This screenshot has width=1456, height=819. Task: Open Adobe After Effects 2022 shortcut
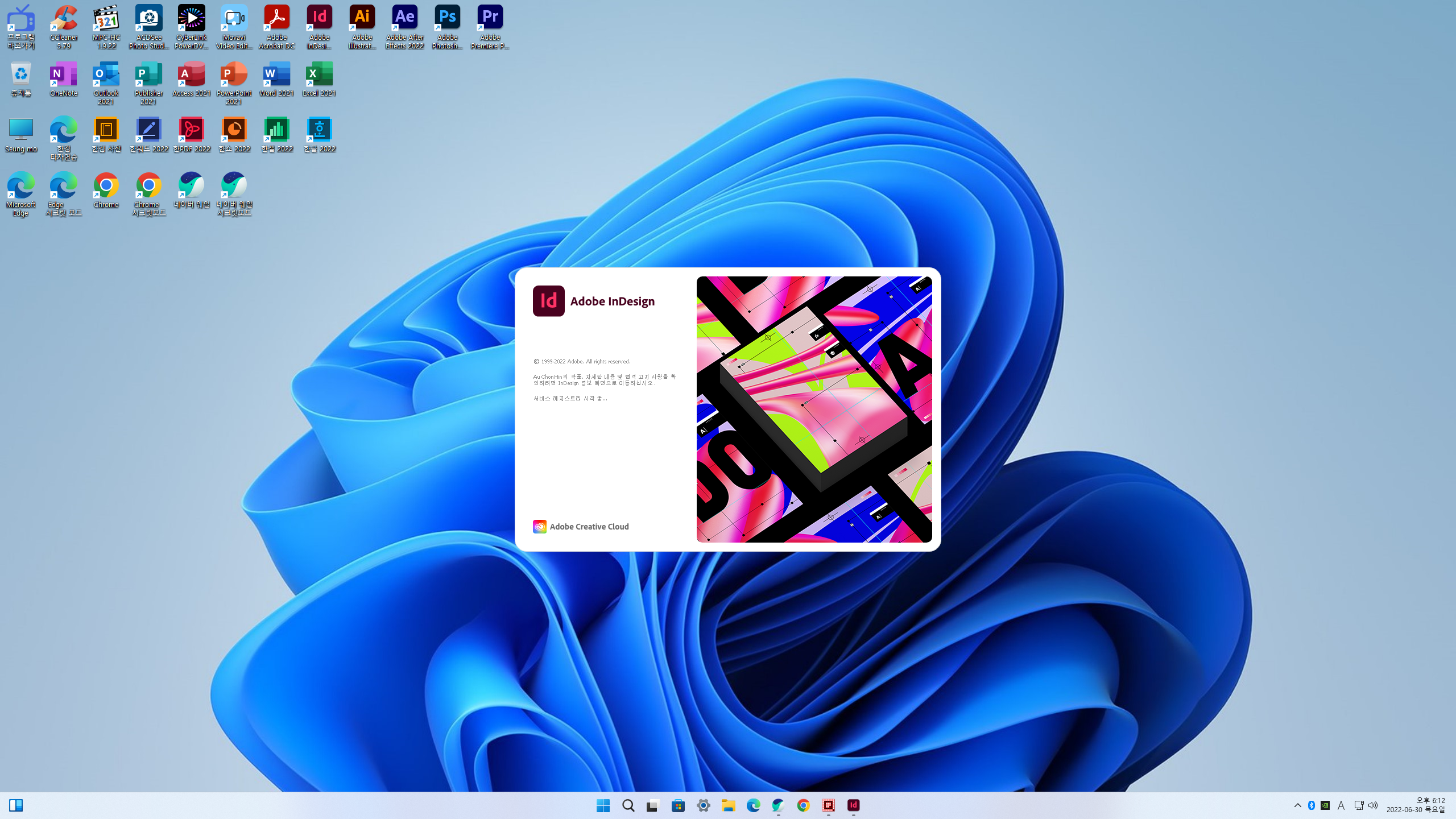point(404,26)
